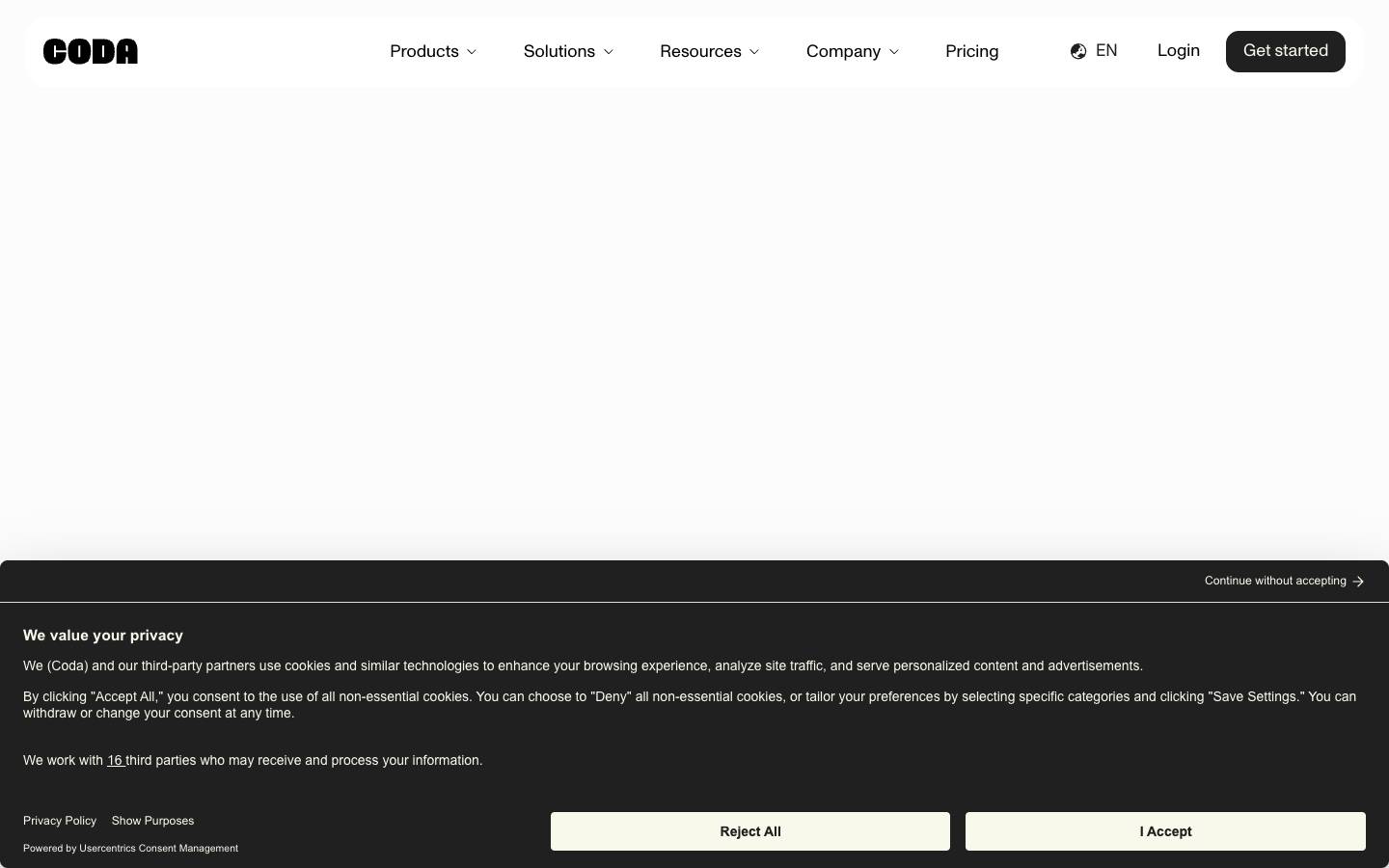
Task: Click the Get started button
Action: pos(1286,51)
